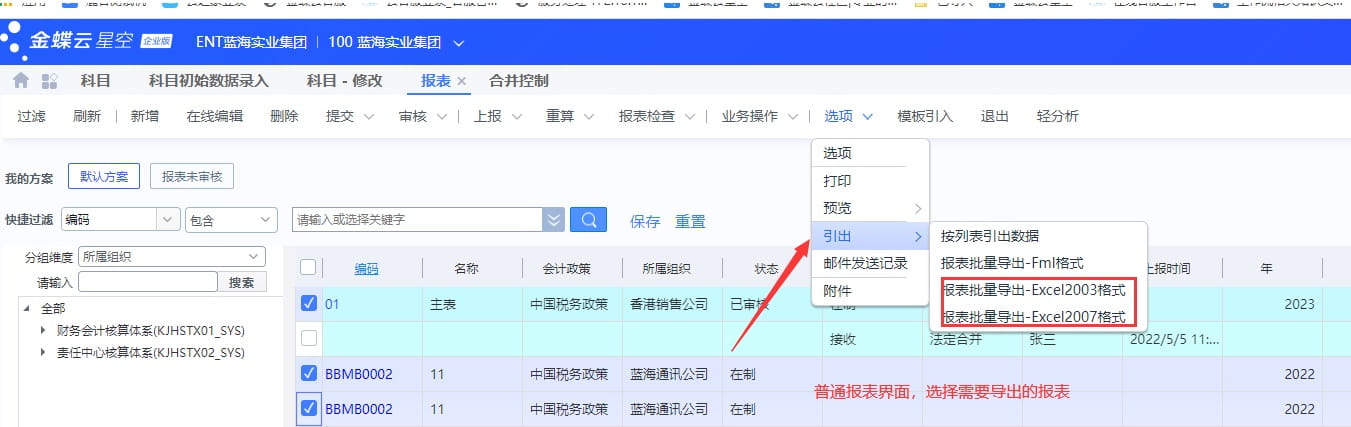Open report link 01
Screen dimensions: 1351x427
click(x=332, y=304)
